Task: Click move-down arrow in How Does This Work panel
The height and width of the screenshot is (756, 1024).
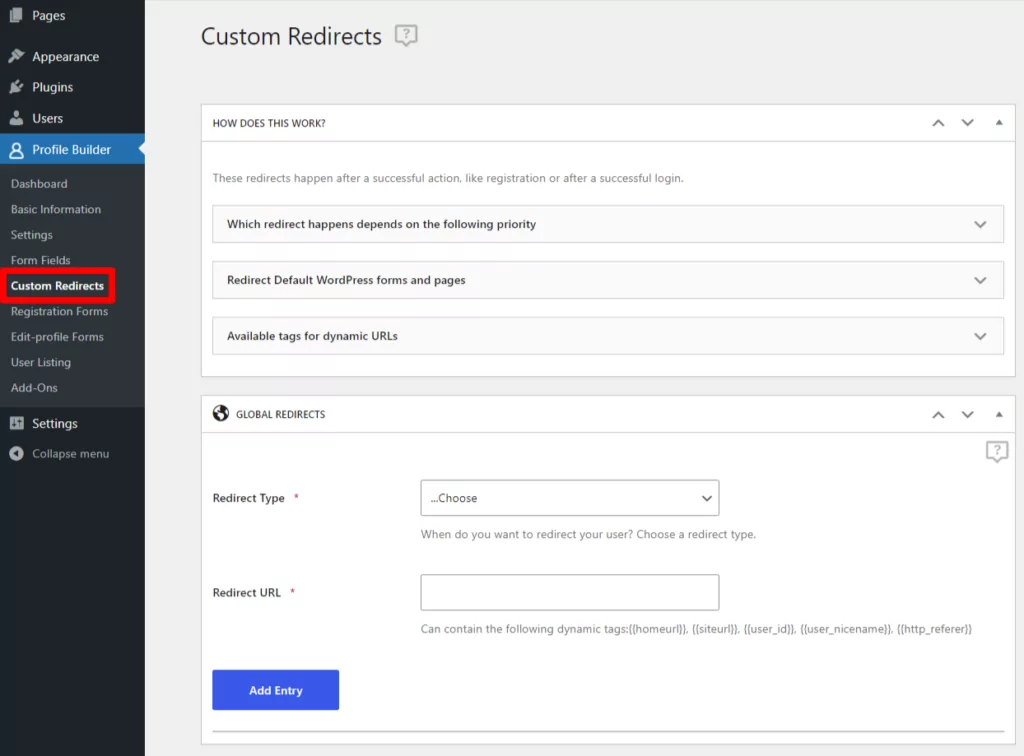Action: click(967, 123)
